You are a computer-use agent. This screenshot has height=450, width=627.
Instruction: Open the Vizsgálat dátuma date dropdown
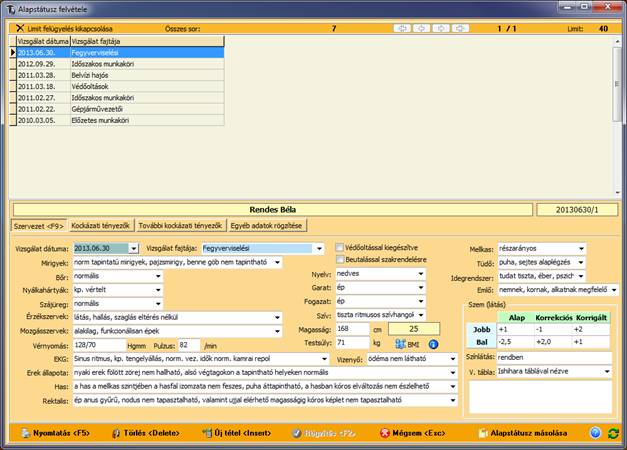pos(134,248)
